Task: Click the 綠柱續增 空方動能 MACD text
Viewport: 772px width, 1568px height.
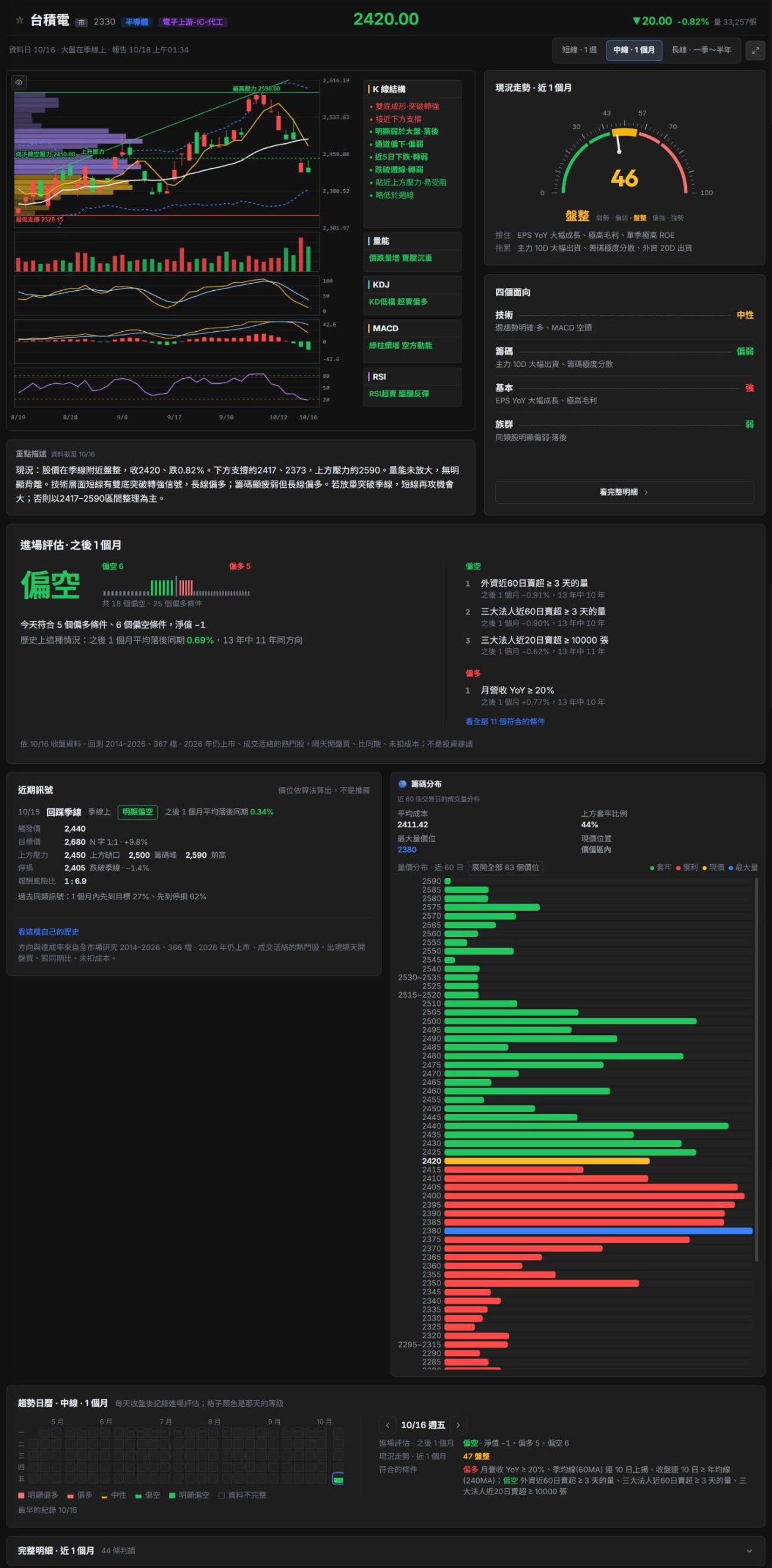Action: click(x=401, y=346)
